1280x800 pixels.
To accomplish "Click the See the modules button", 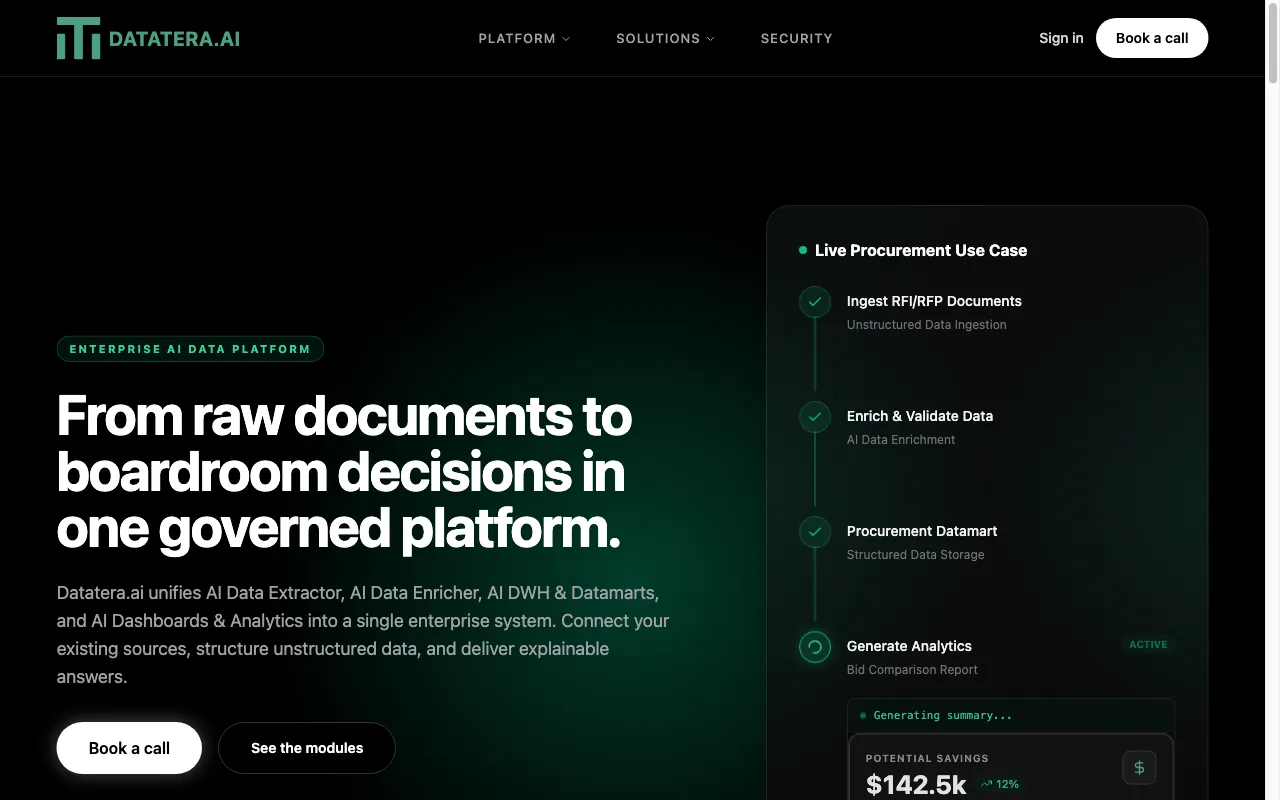I will [x=307, y=748].
